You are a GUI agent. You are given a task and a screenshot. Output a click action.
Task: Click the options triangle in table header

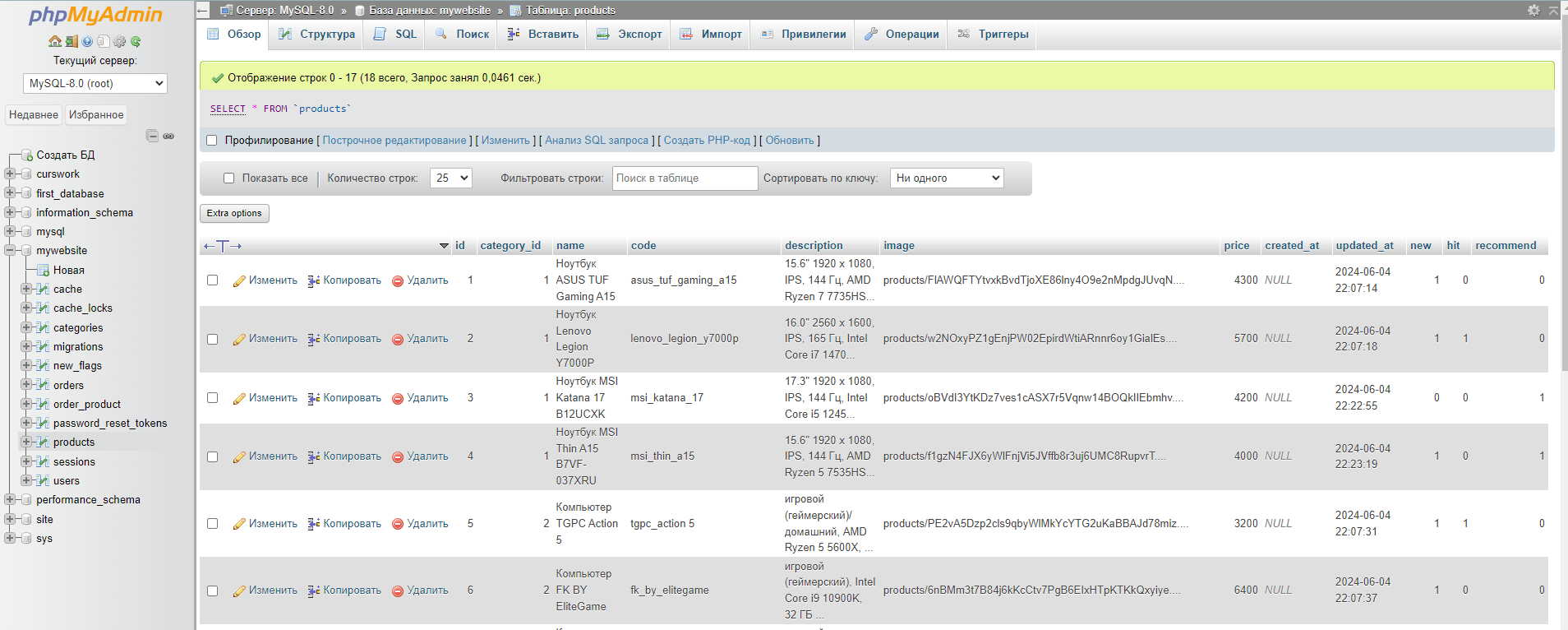tap(444, 246)
